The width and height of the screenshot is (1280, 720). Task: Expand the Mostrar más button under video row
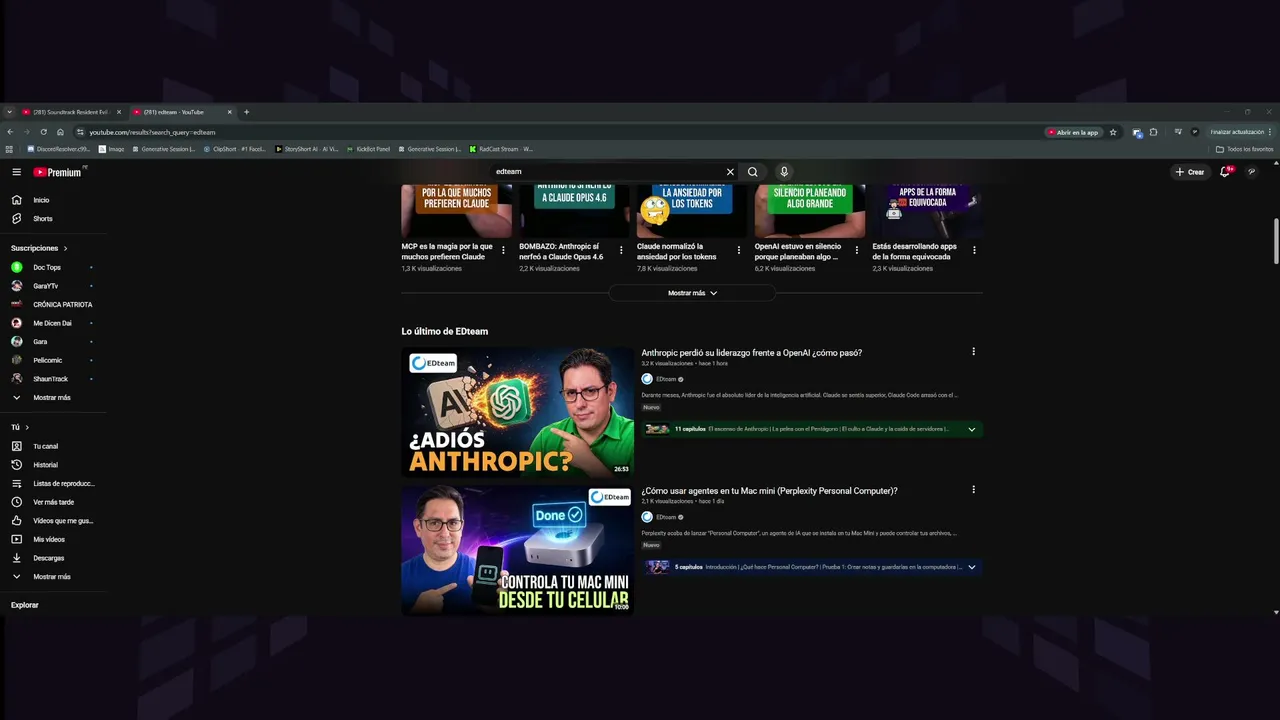click(x=692, y=293)
